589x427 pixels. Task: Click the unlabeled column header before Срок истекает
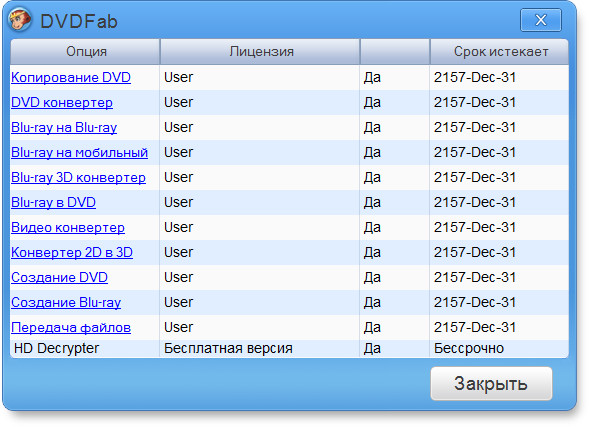pos(395,51)
